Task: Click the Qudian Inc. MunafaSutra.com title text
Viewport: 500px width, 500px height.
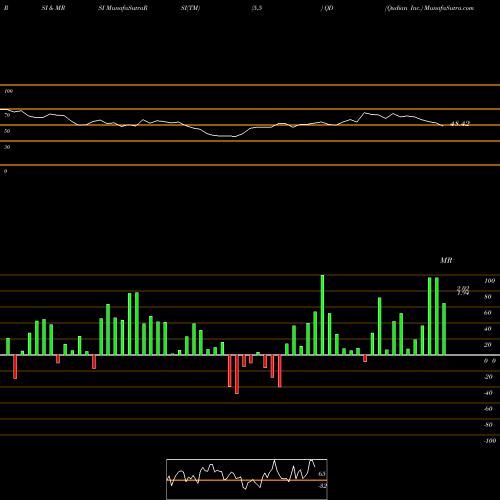Action: pyautogui.click(x=429, y=8)
